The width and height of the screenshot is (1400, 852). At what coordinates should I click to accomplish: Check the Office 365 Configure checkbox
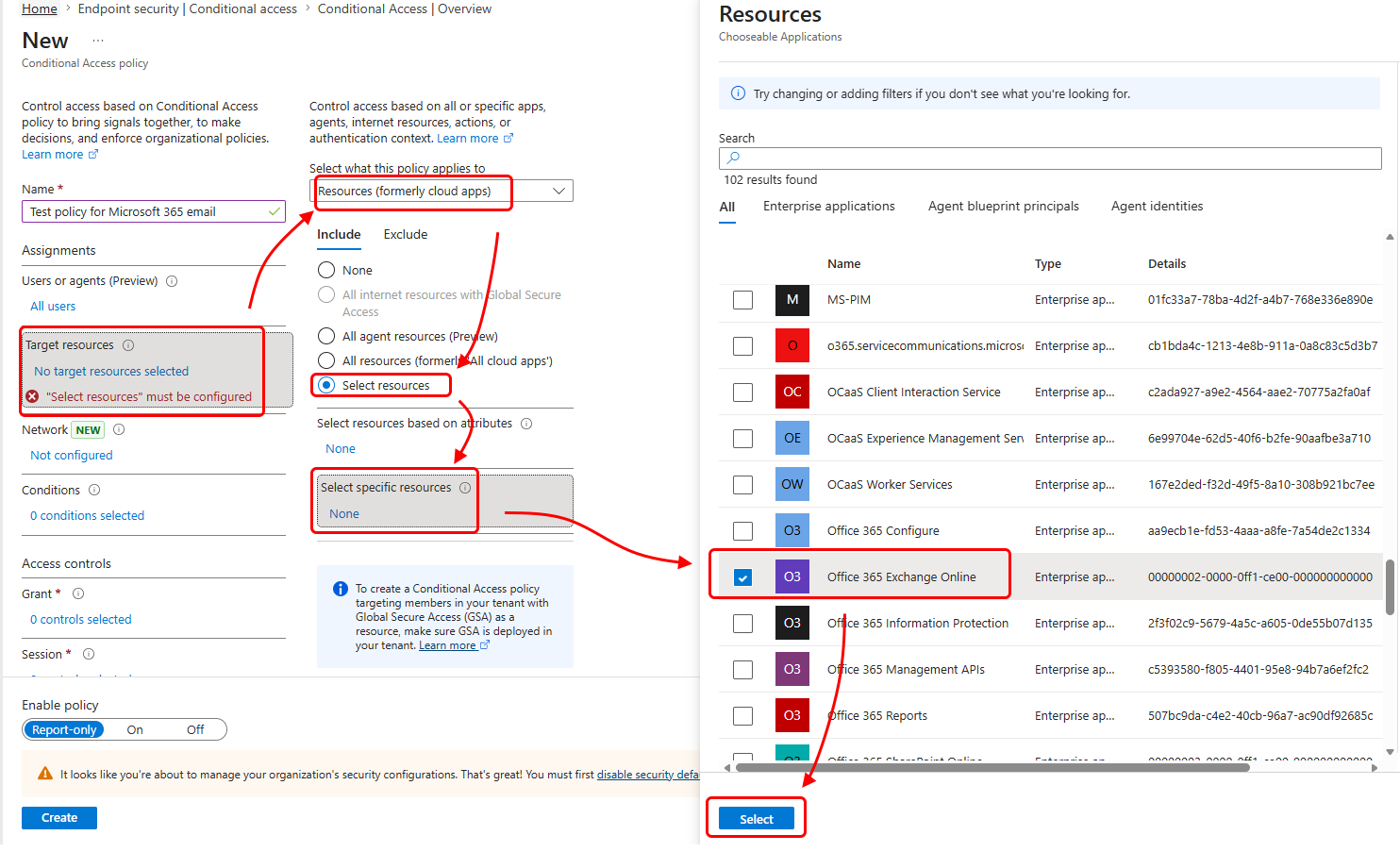[743, 530]
